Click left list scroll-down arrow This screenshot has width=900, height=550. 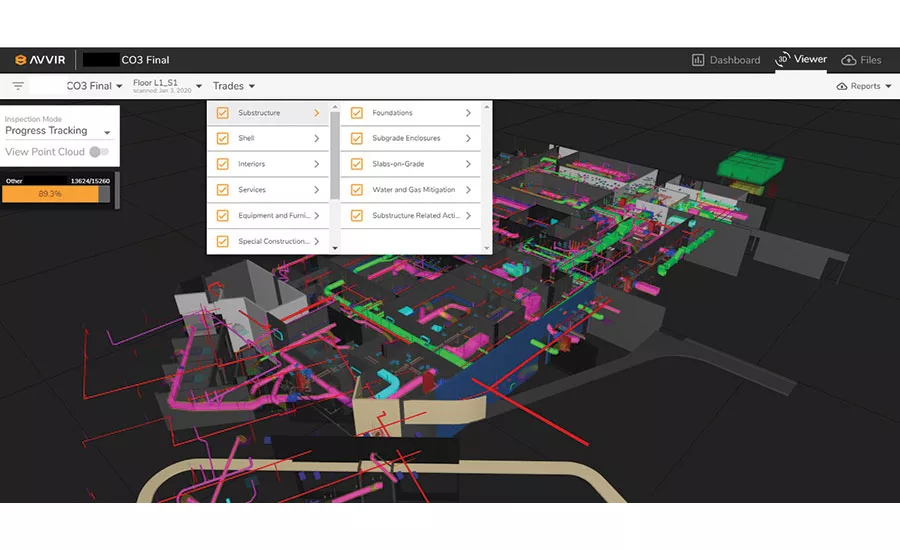tap(335, 248)
